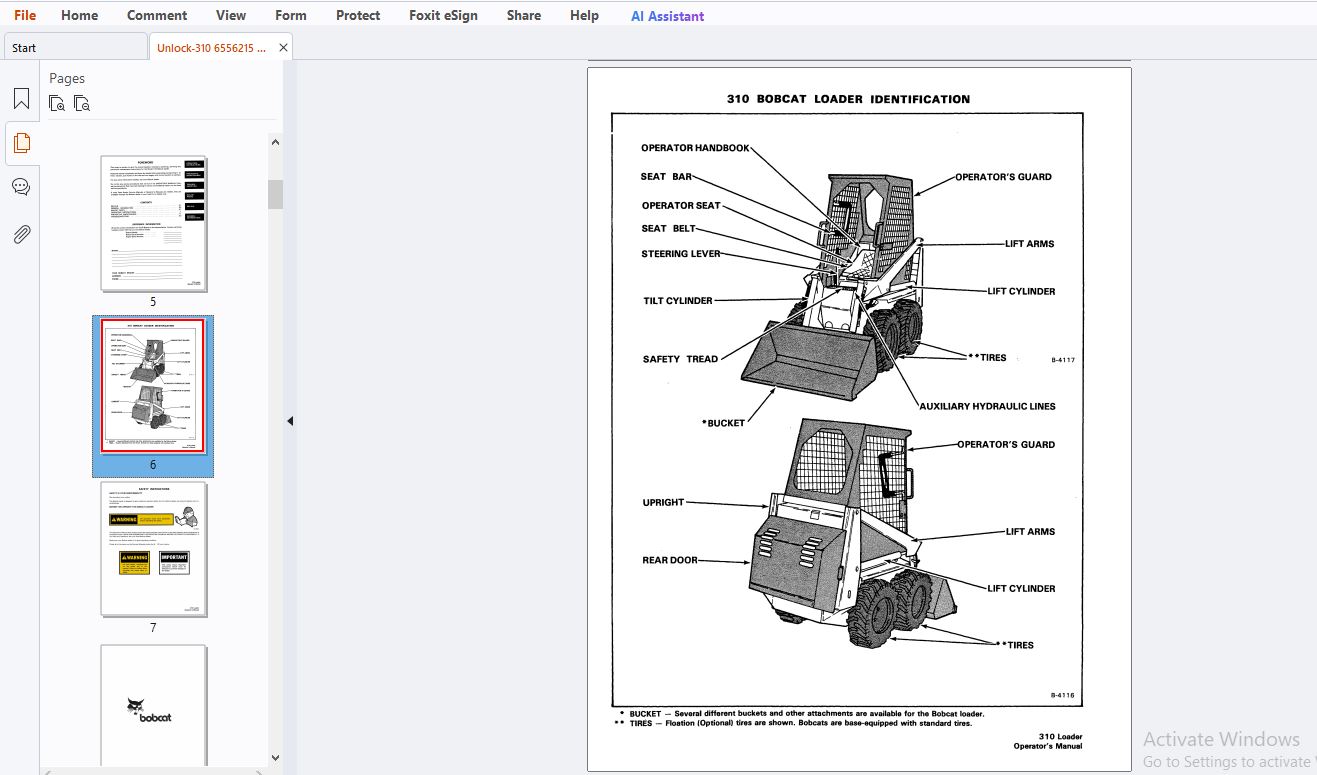Open the Foxit eSign tab
The image size is (1317, 775).
coord(443,15)
